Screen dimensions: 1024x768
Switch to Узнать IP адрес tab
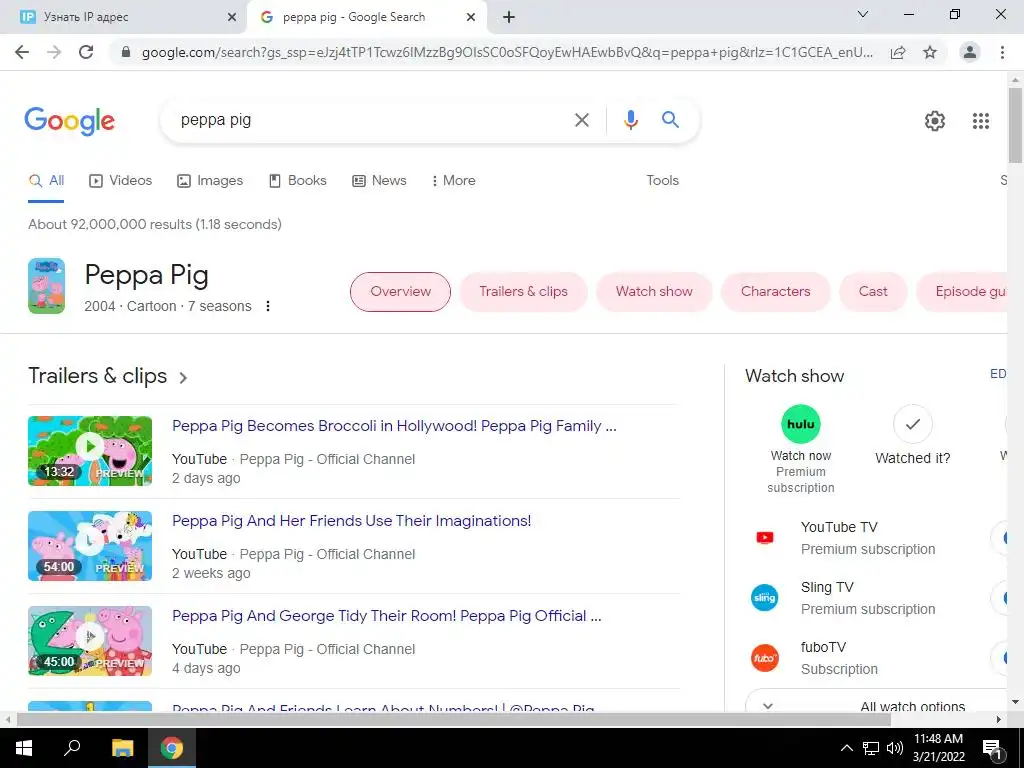pyautogui.click(x=123, y=17)
